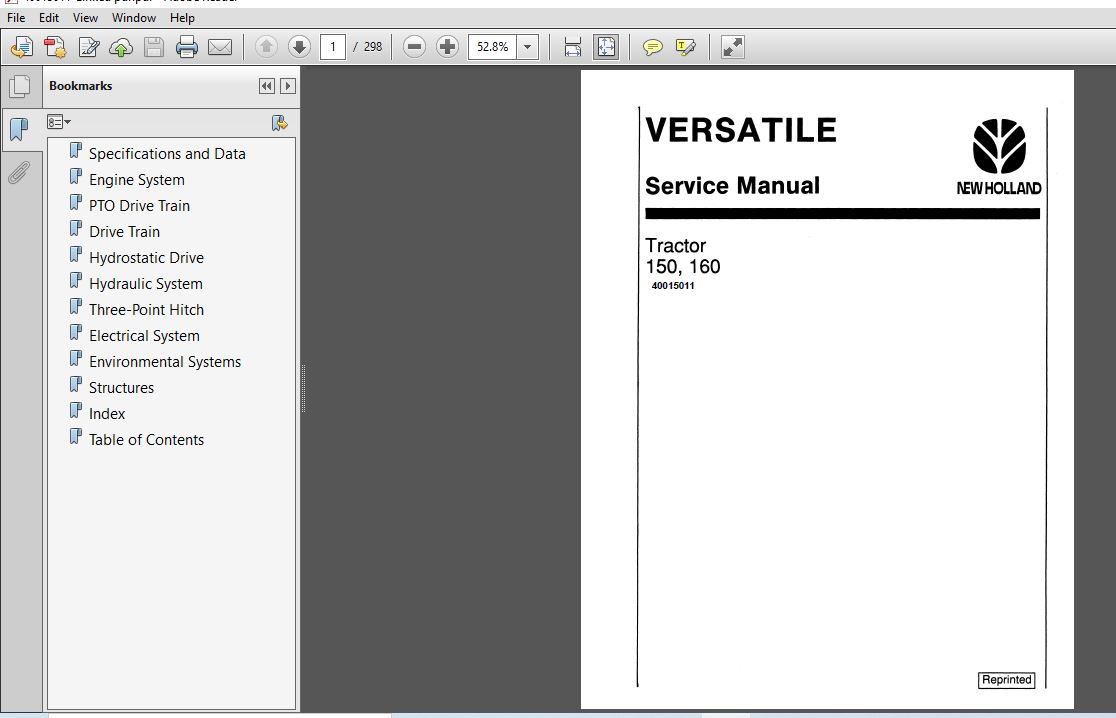Image resolution: width=1116 pixels, height=718 pixels.
Task: Click the Bookmarks panel ribbon icon
Action: tap(19, 130)
